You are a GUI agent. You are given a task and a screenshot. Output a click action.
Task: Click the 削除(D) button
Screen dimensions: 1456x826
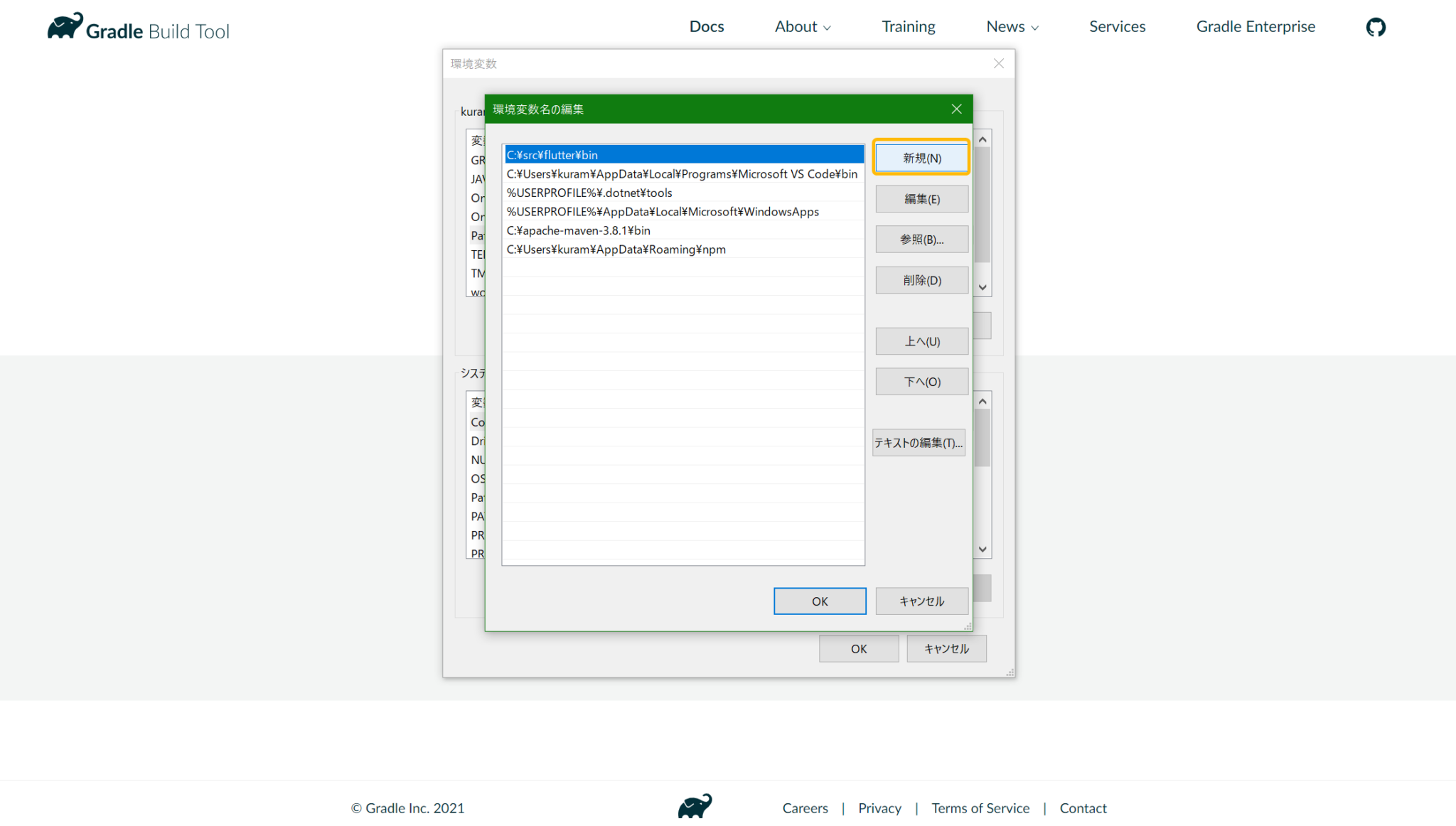coord(921,279)
